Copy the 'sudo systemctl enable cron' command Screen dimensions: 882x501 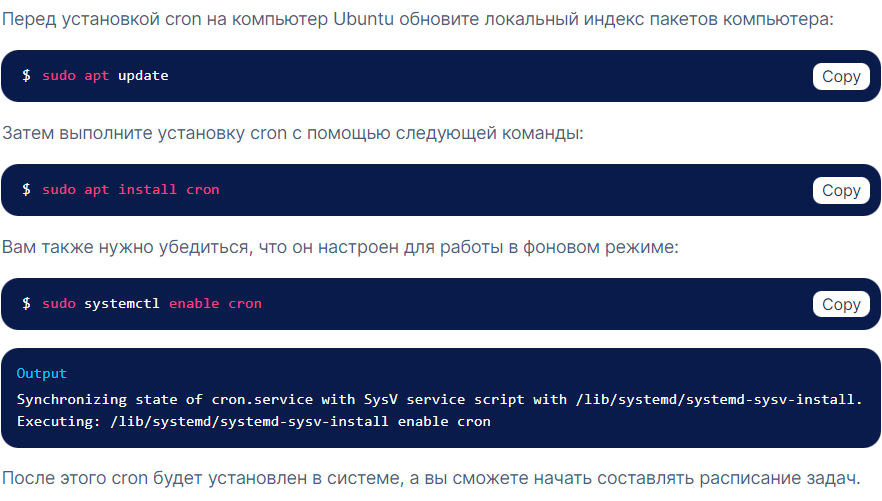tap(841, 304)
